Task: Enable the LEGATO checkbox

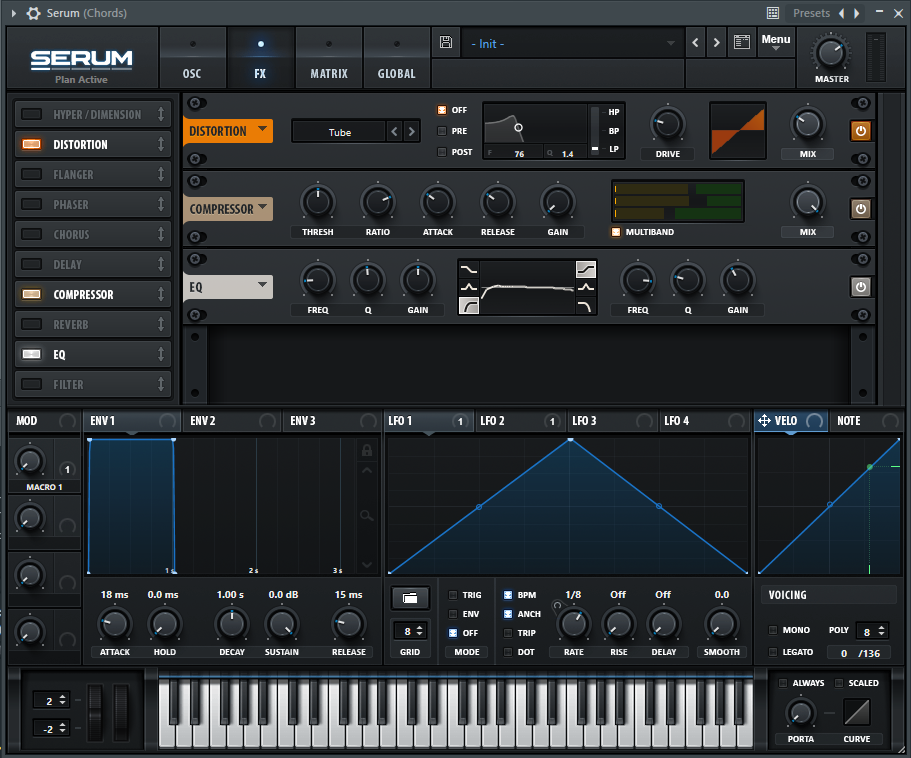Action: pos(773,652)
